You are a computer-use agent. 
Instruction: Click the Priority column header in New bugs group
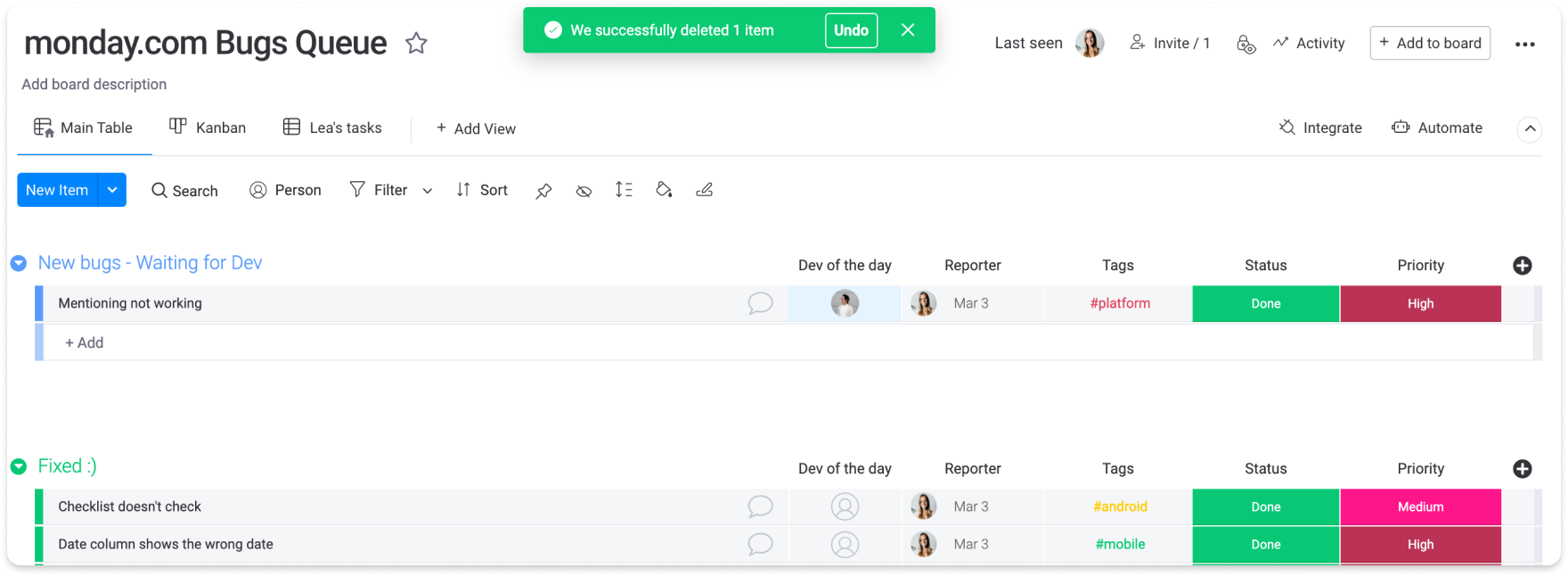point(1420,265)
